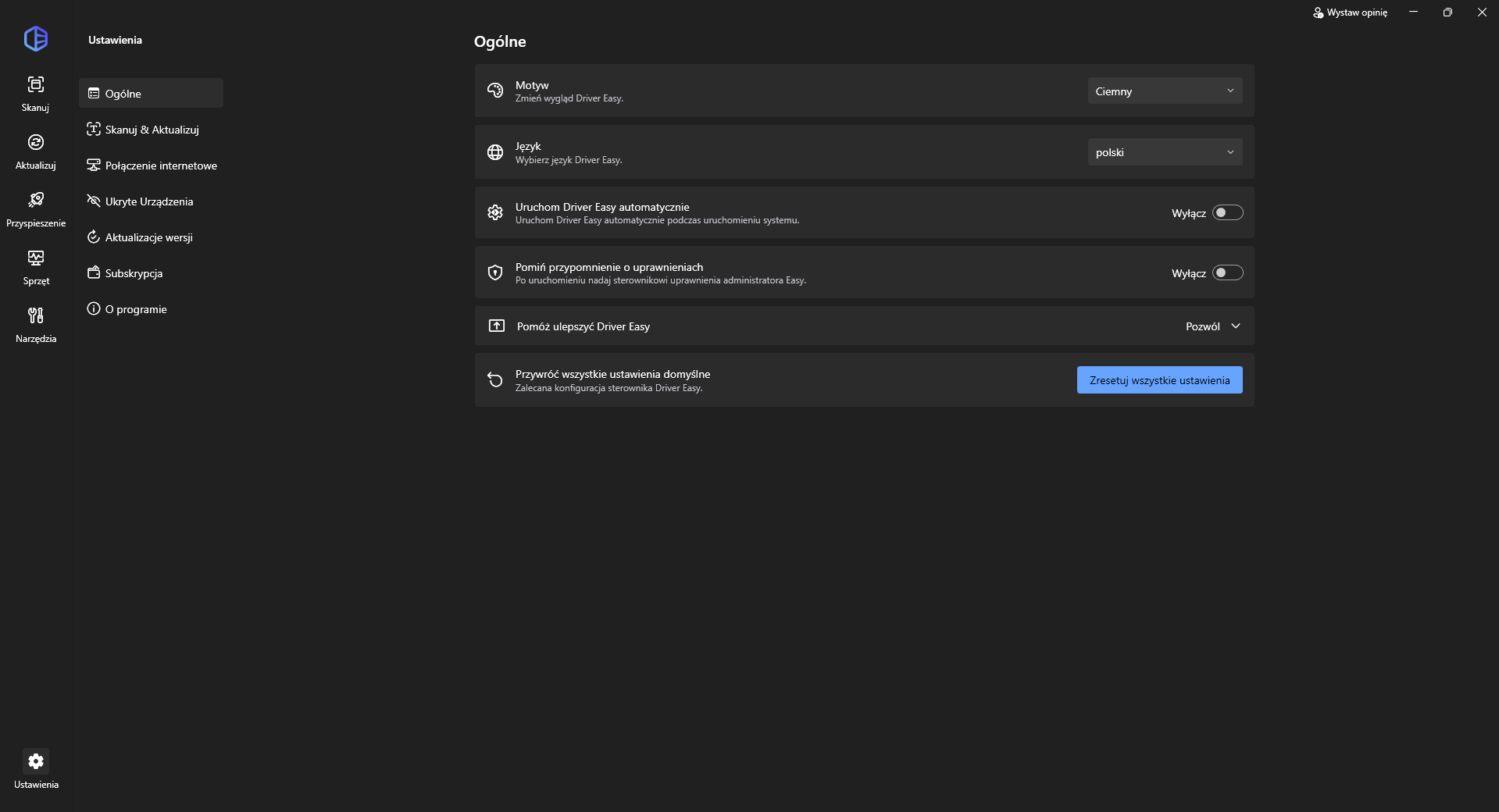The image size is (1499, 812).
Task: Open the Motyw theme dropdown
Action: point(1165,91)
